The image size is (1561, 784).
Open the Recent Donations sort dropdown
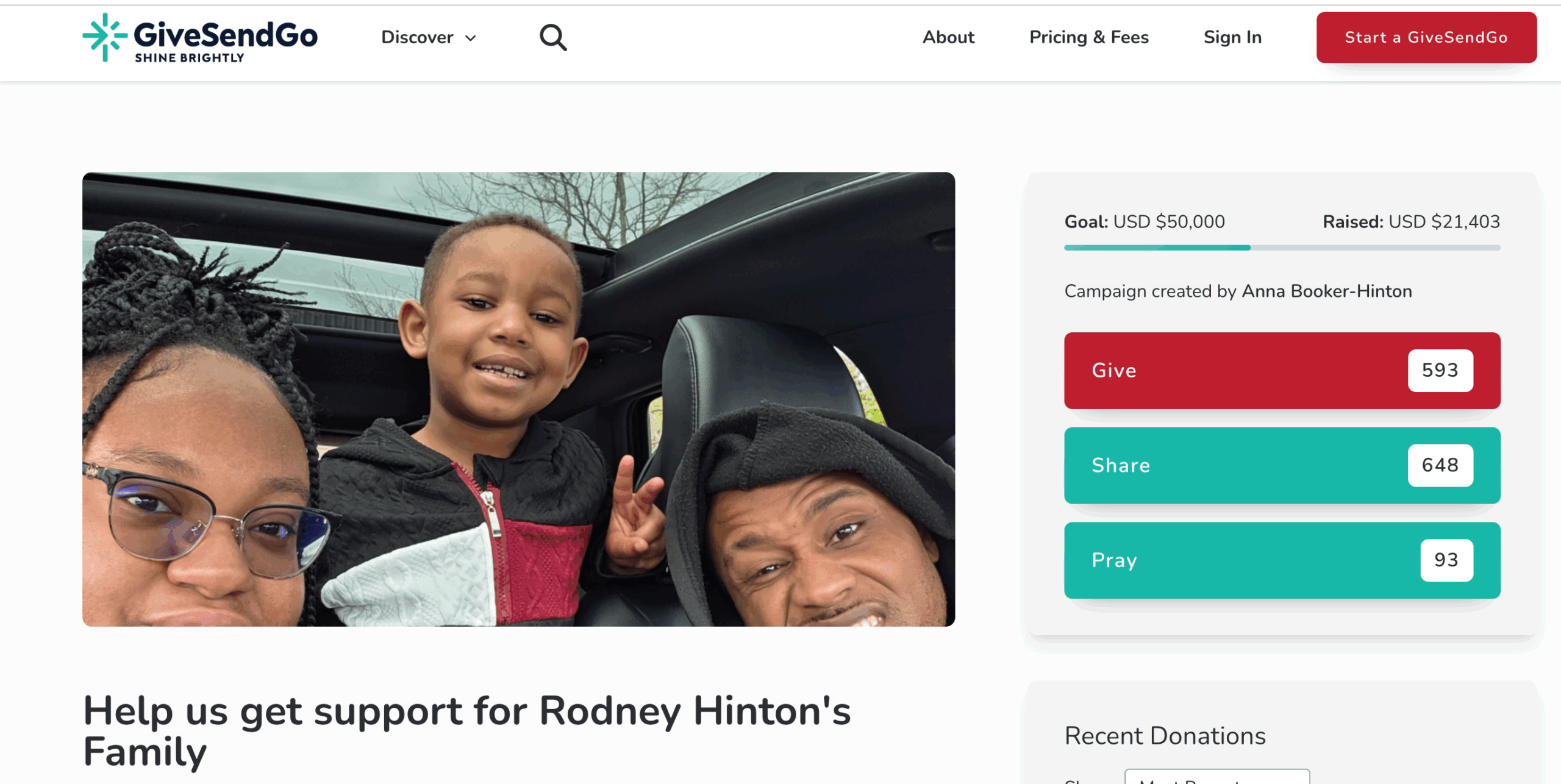pos(1217,777)
